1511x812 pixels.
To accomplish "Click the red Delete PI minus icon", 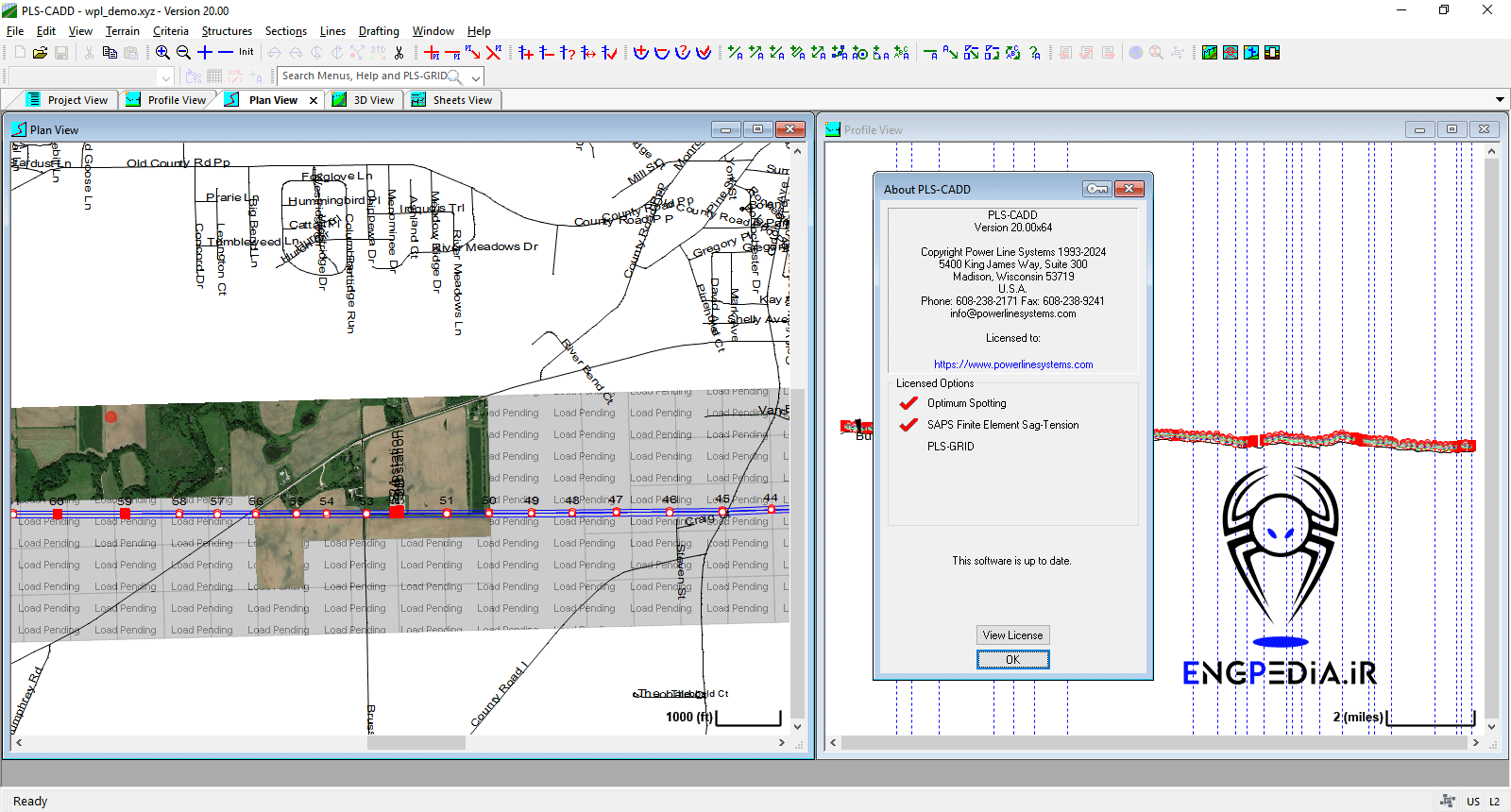I will click(x=452, y=53).
